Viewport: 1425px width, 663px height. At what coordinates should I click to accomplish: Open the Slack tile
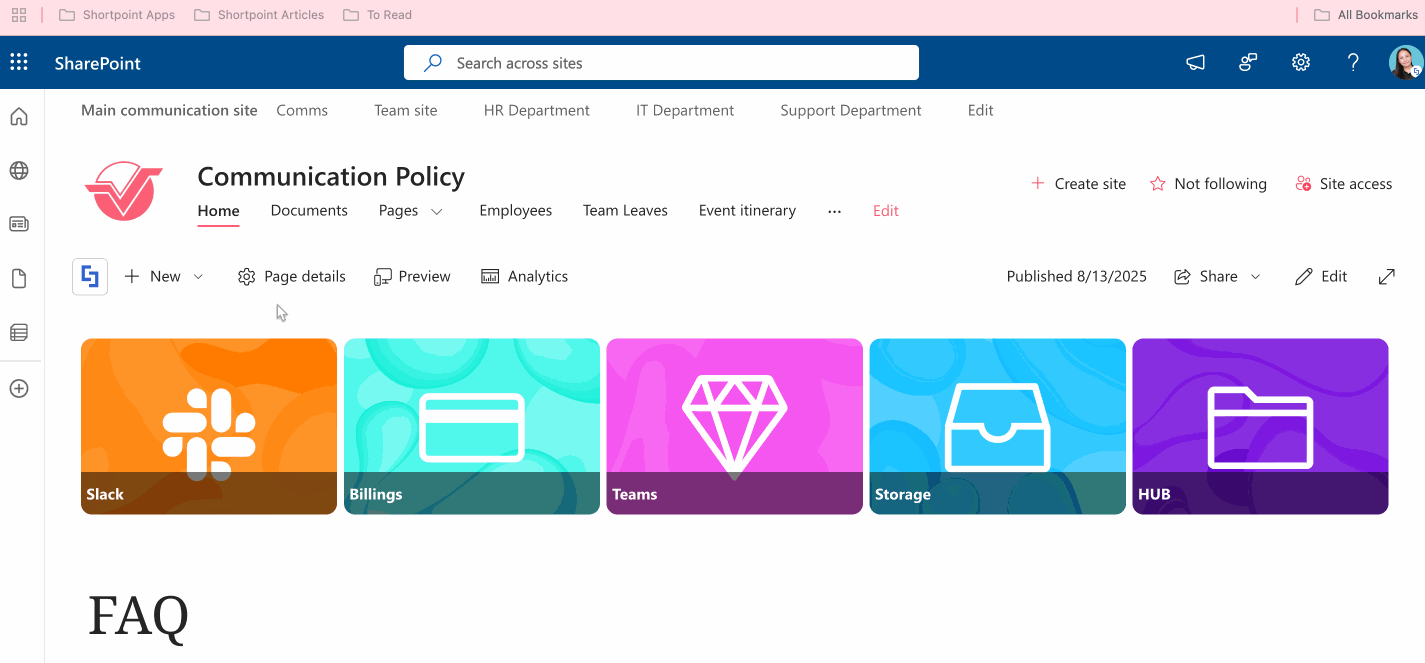(209, 426)
